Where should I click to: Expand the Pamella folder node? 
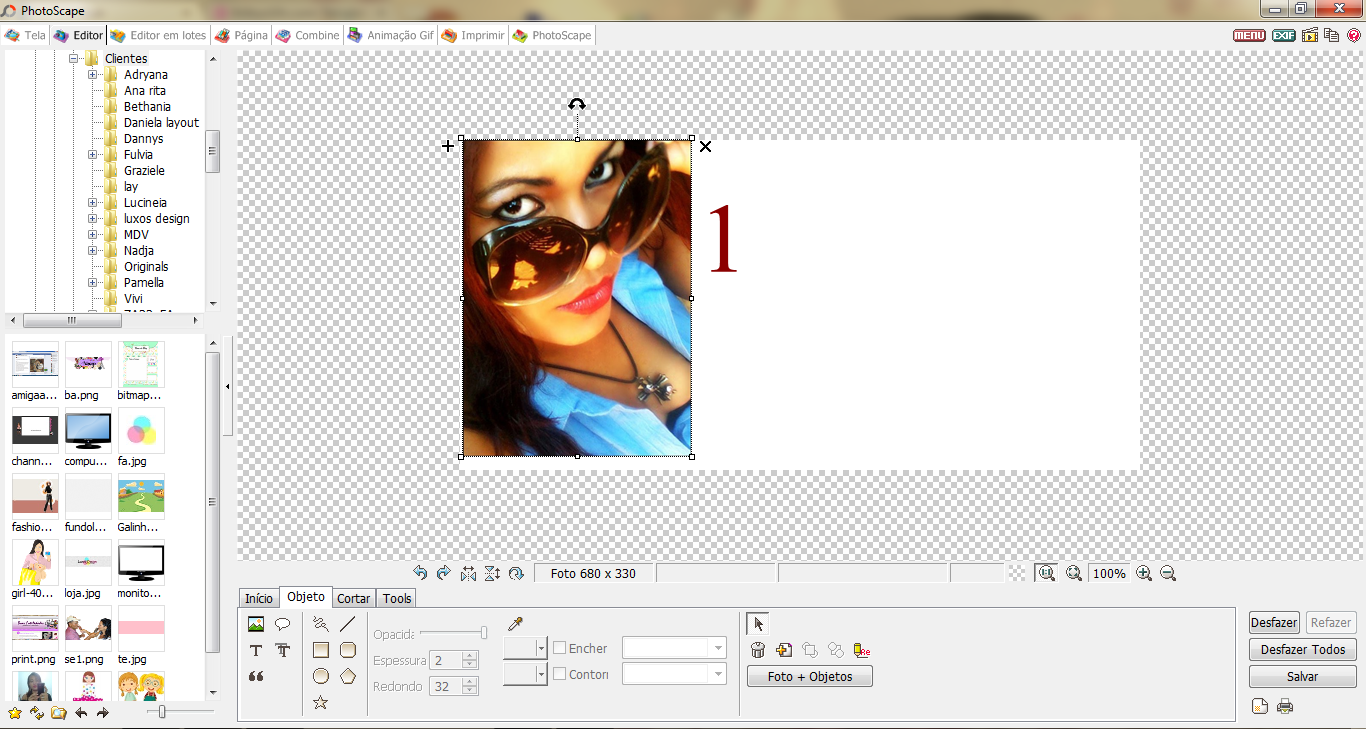coord(92,283)
